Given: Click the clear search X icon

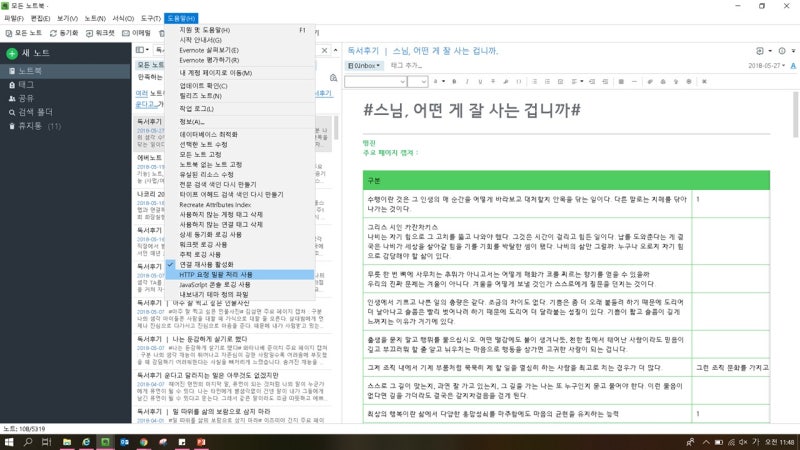Looking at the screenshot, I should pos(324,50).
